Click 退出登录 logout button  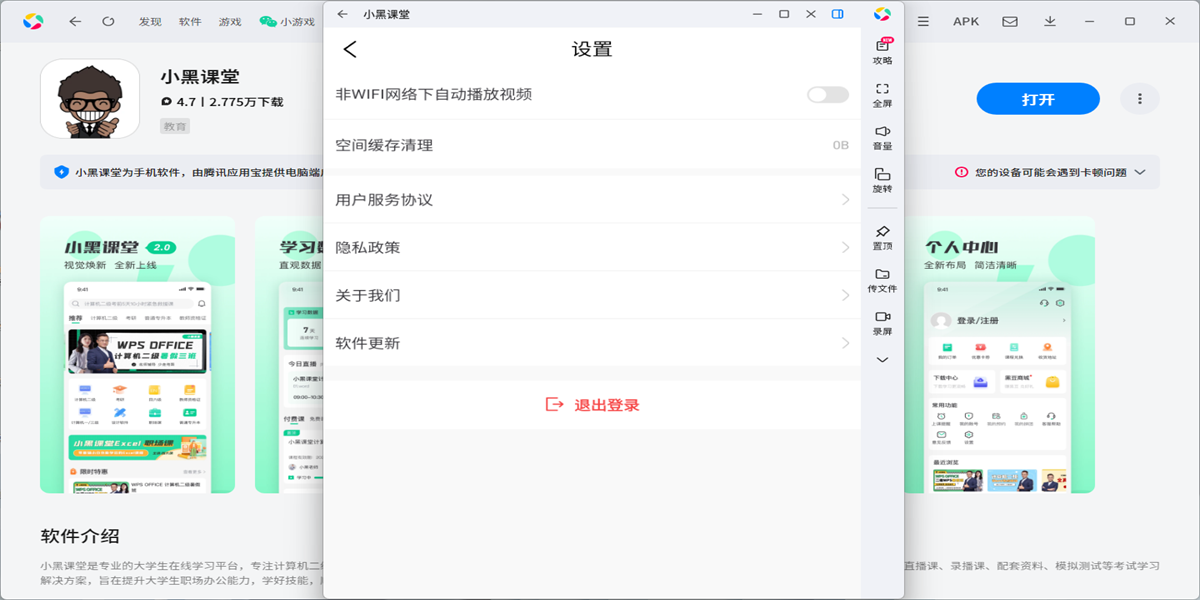(x=592, y=405)
